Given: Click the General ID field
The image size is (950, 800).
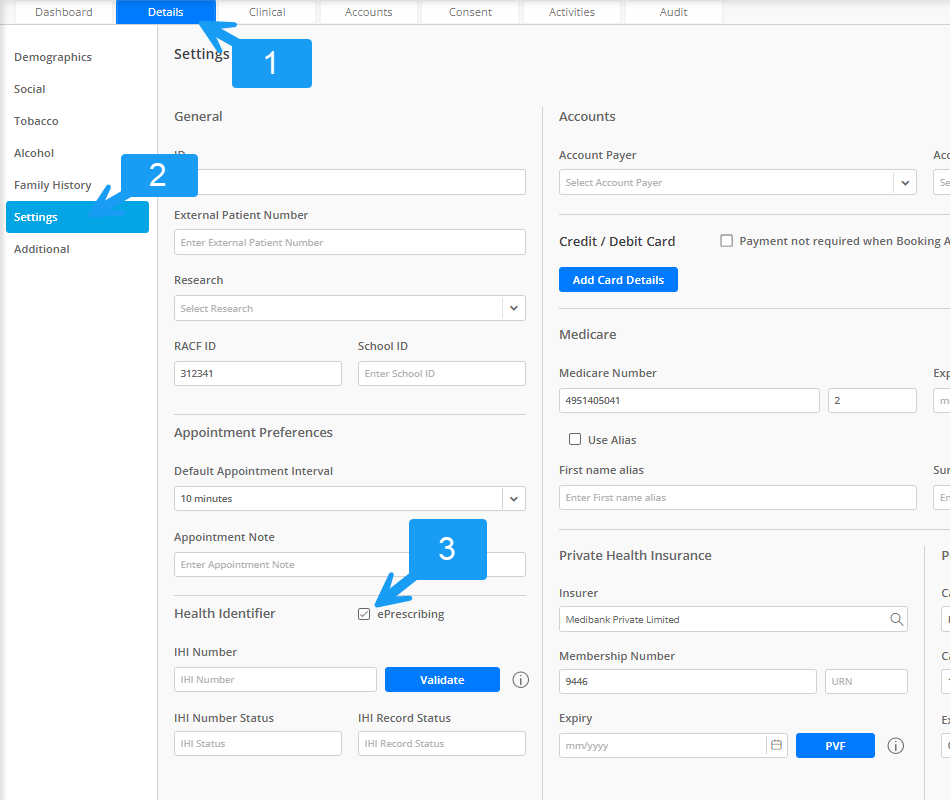Looking at the screenshot, I should (x=350, y=182).
